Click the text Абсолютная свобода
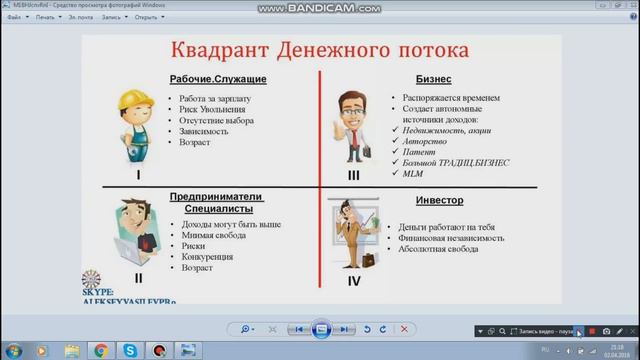640x360 pixels. [x=438, y=249]
